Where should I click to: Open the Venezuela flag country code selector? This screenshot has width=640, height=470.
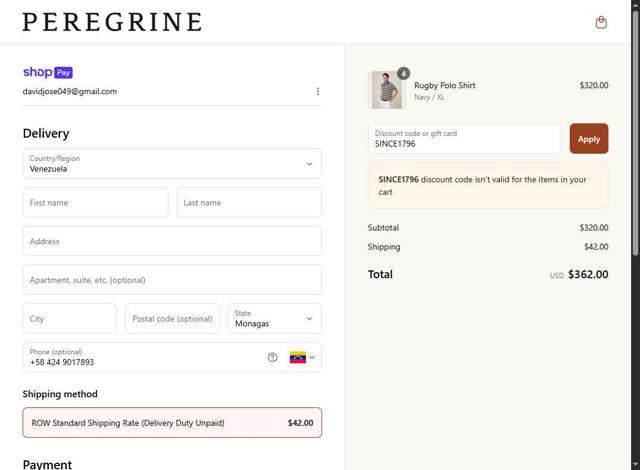tap(302, 357)
